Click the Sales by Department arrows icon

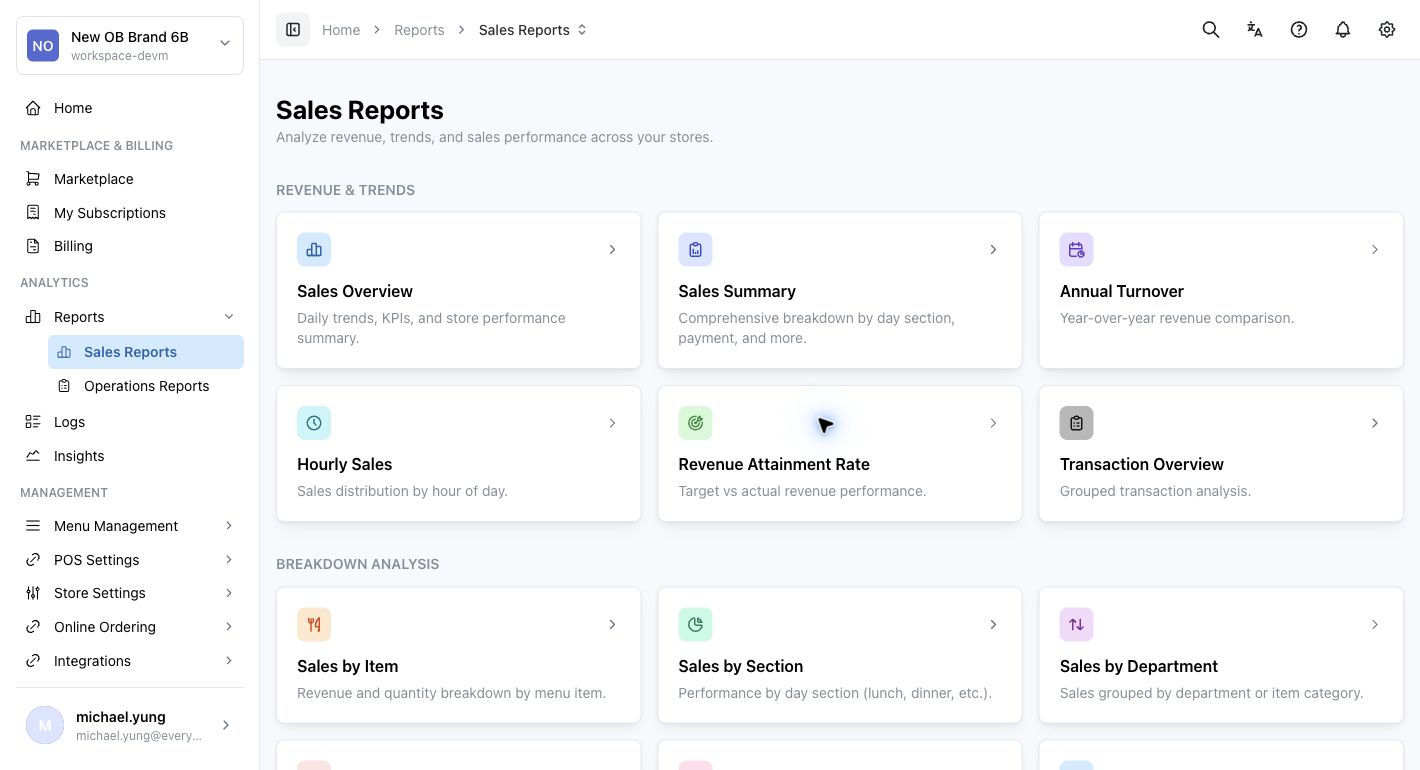point(1076,625)
